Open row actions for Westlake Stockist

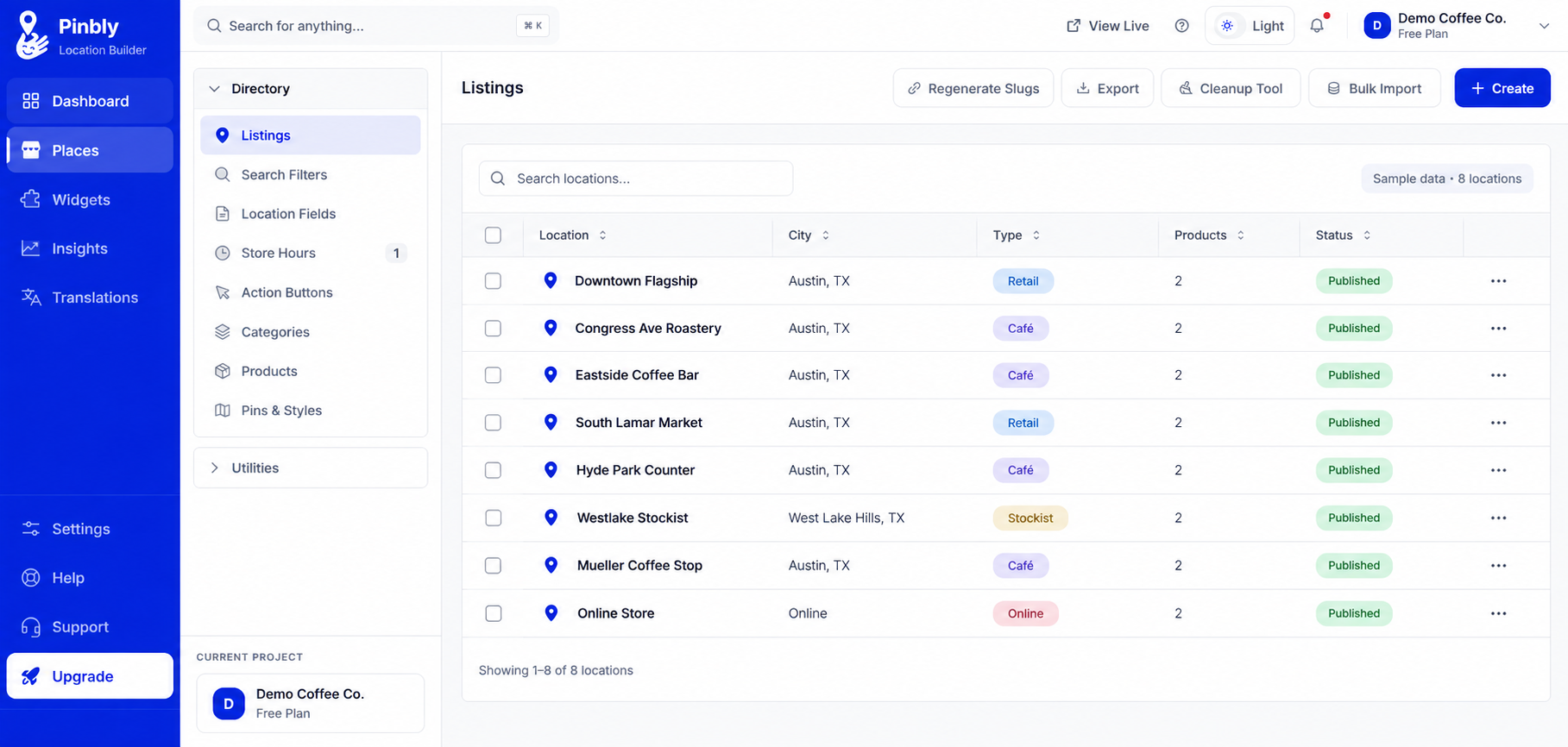(x=1498, y=518)
